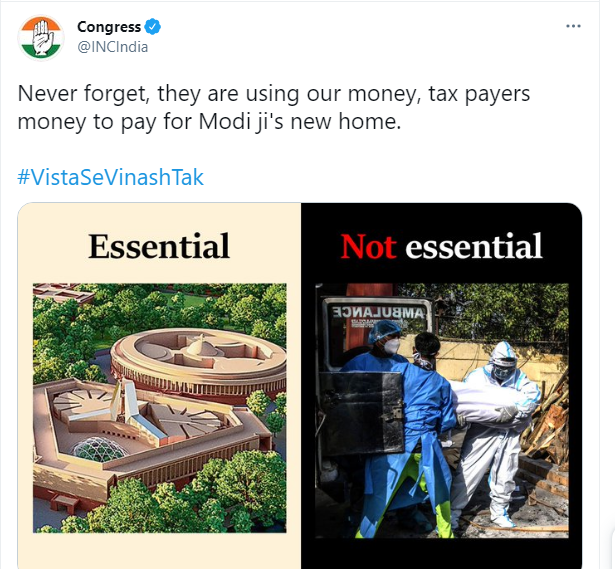Open the @INCIndia handle link

(113, 47)
